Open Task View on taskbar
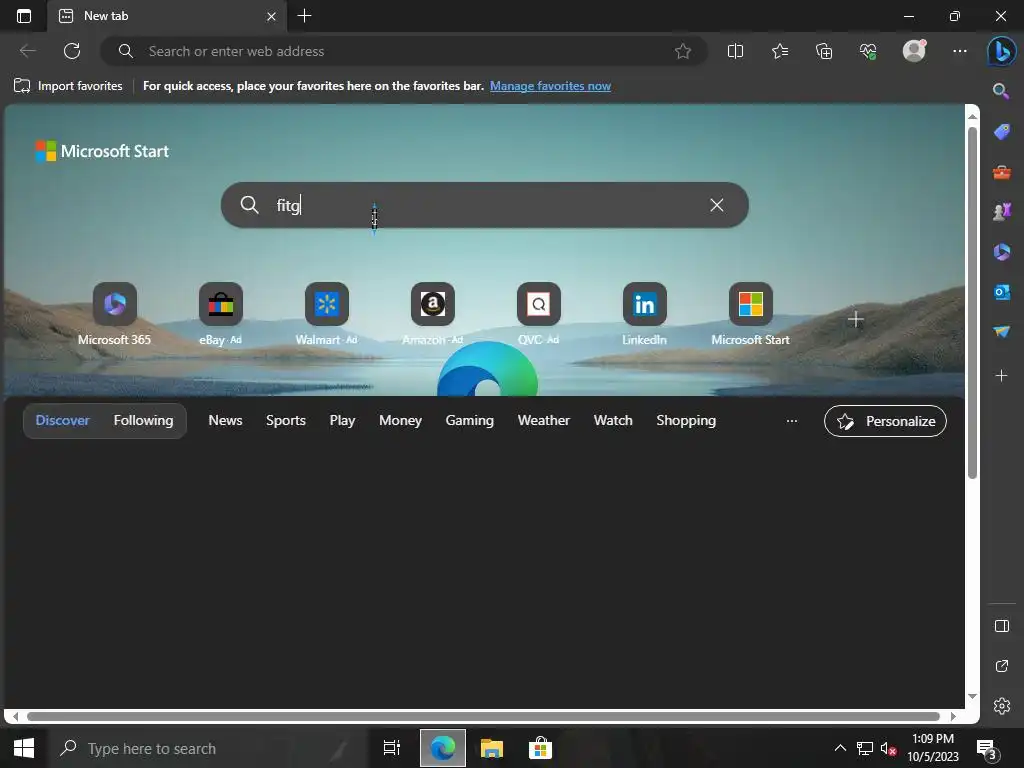 click(x=392, y=748)
